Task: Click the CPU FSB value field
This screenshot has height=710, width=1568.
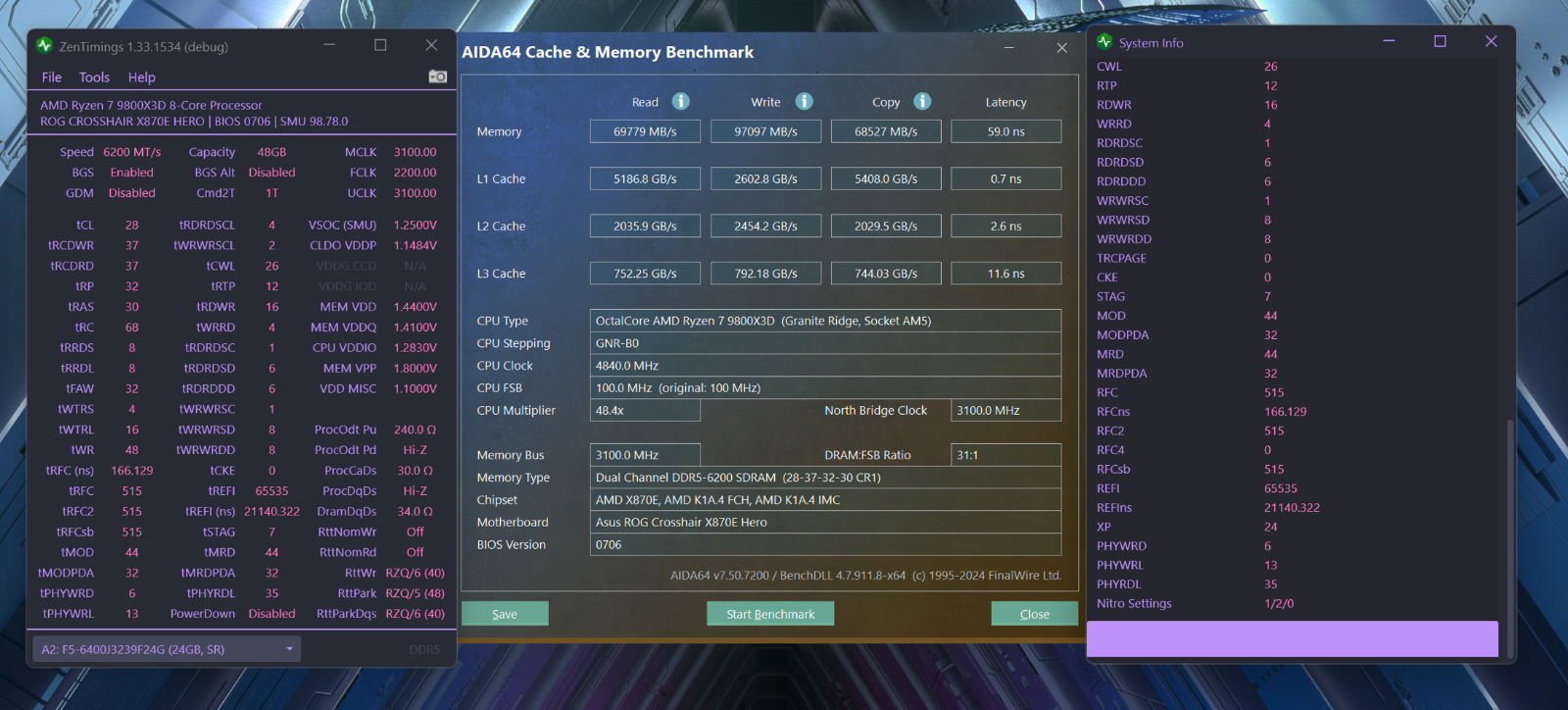Action: (x=825, y=388)
